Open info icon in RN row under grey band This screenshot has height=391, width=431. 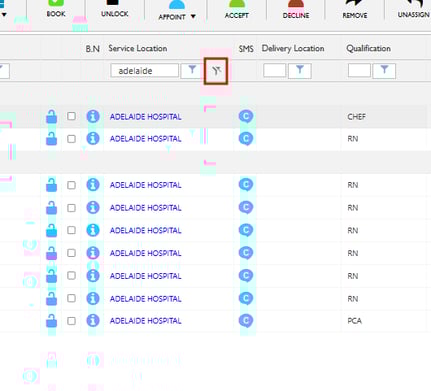pos(93,185)
